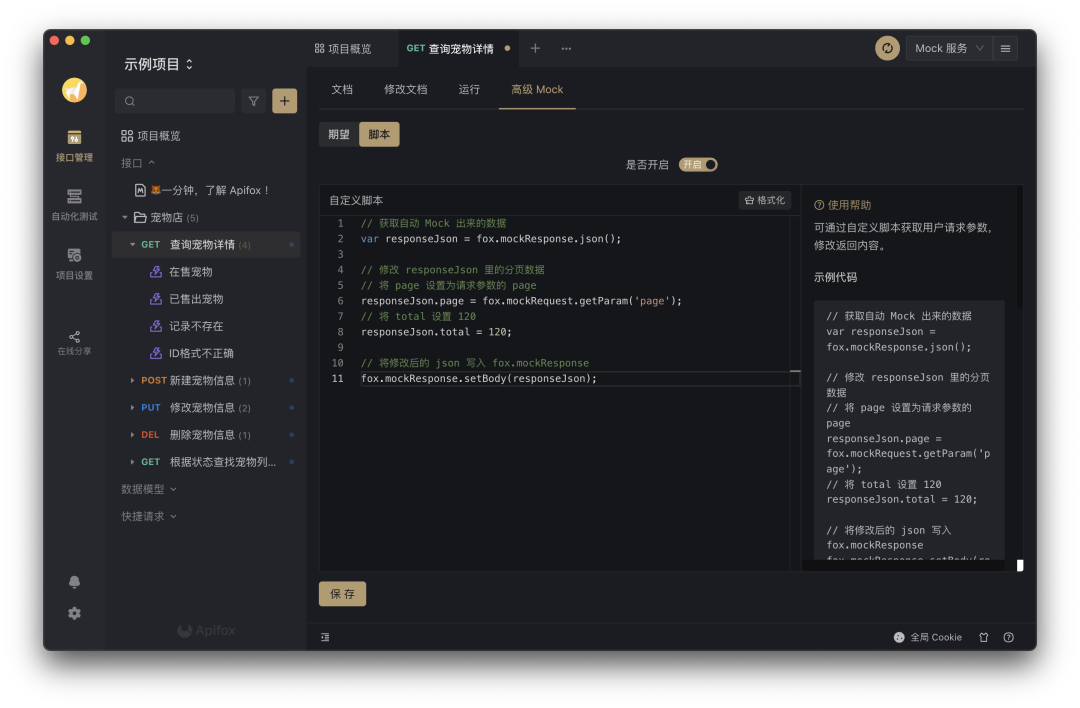
Task: Click the help question mark in status bar
Action: coord(1008,637)
